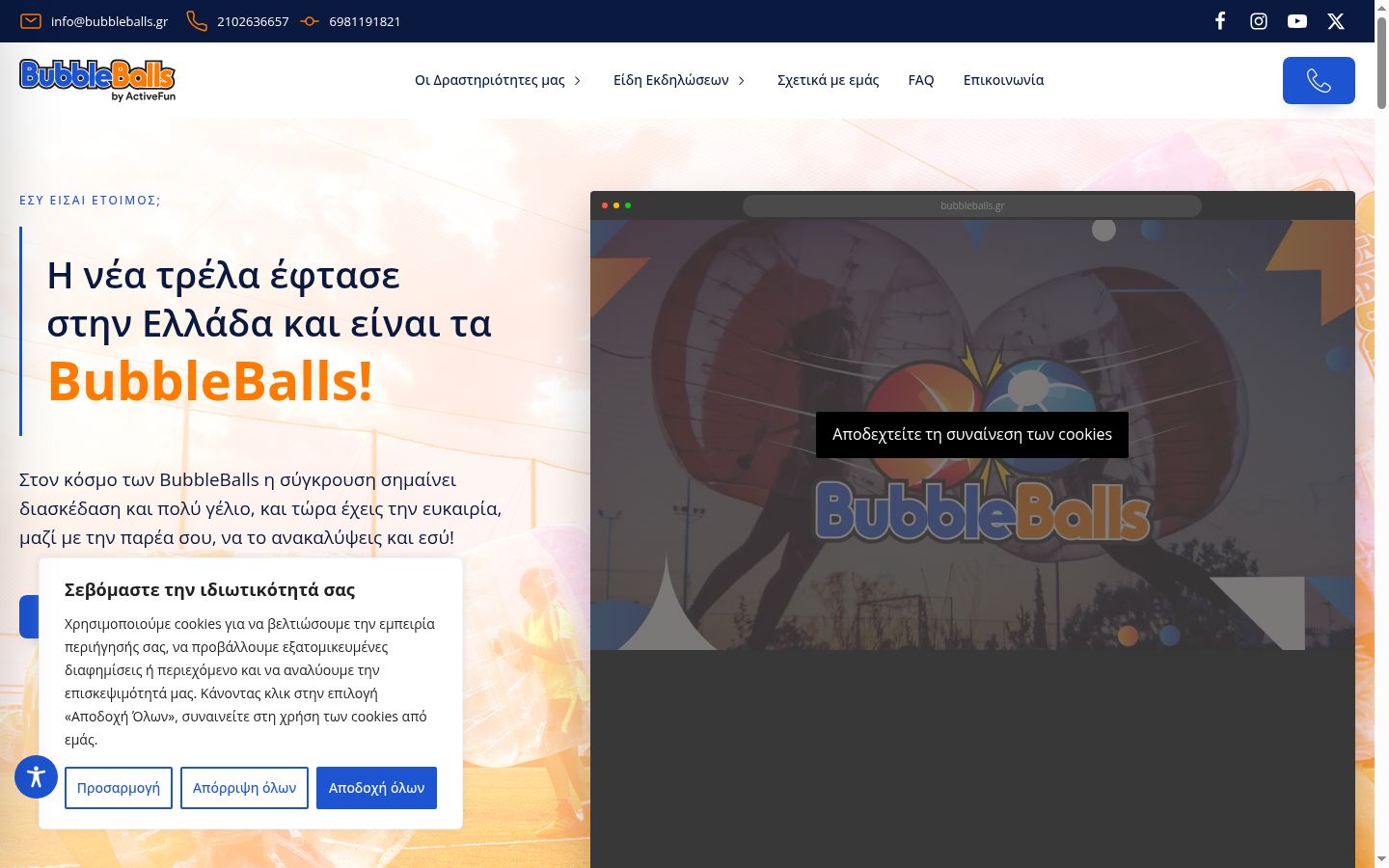Open the FAQ menu item

click(x=921, y=80)
